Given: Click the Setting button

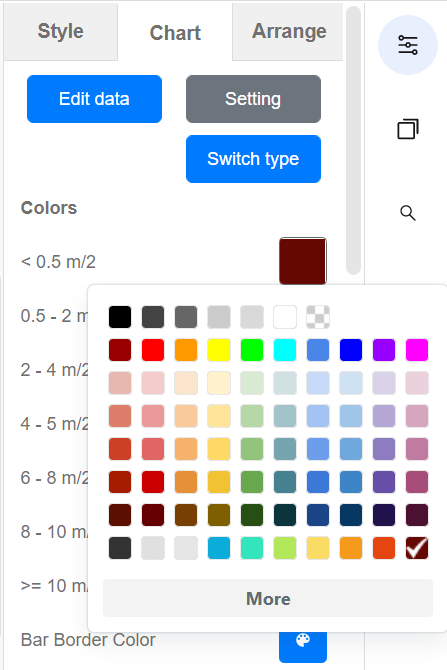Looking at the screenshot, I should pos(253,99).
